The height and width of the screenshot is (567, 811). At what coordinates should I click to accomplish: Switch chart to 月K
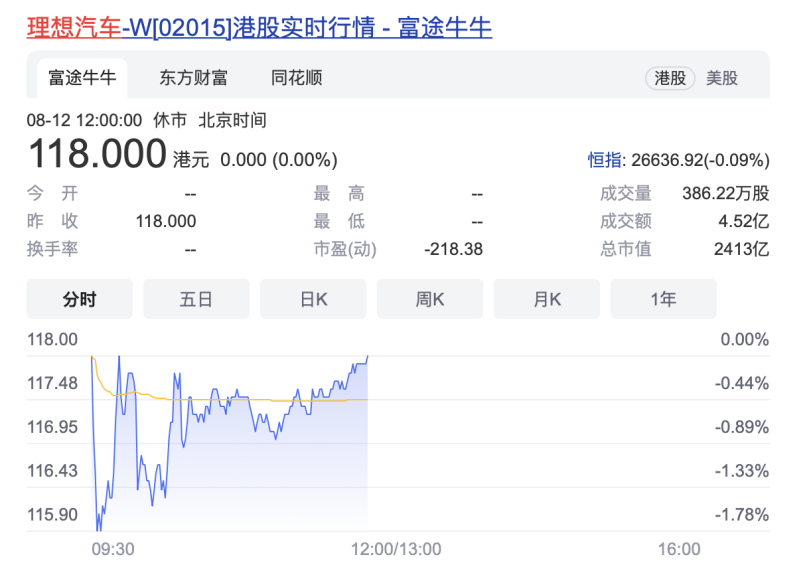click(x=547, y=299)
